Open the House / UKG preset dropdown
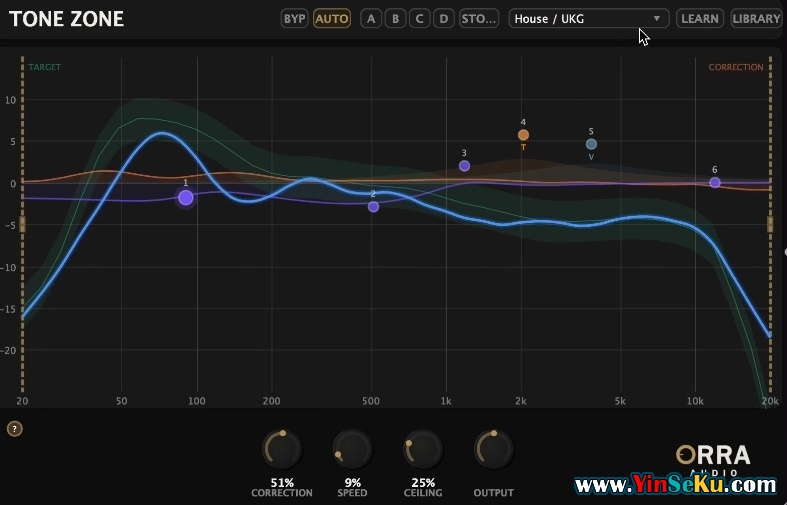The image size is (787, 505). click(x=580, y=19)
